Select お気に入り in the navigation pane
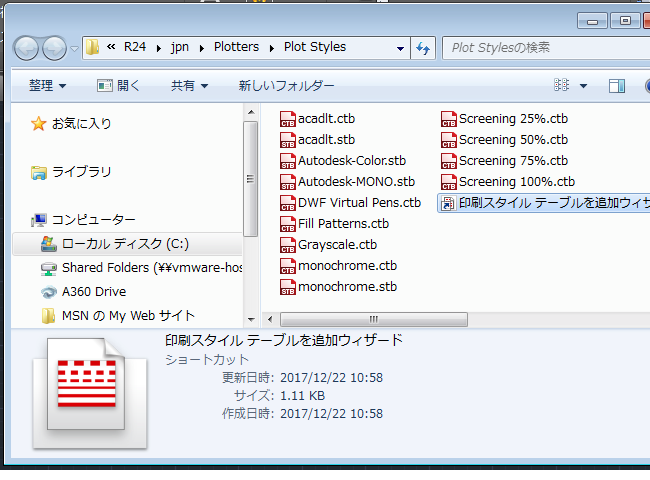Viewport: 650px width, 480px height. tap(82, 124)
